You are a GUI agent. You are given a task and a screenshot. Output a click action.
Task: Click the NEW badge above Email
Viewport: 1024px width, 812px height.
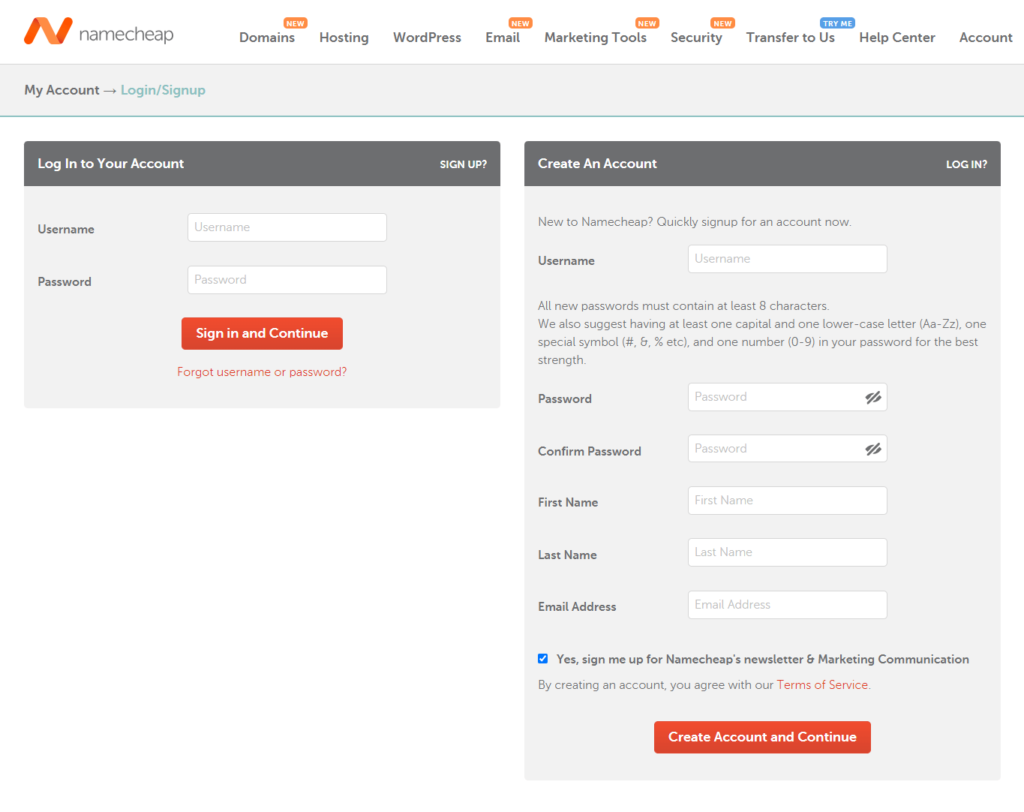(520, 24)
